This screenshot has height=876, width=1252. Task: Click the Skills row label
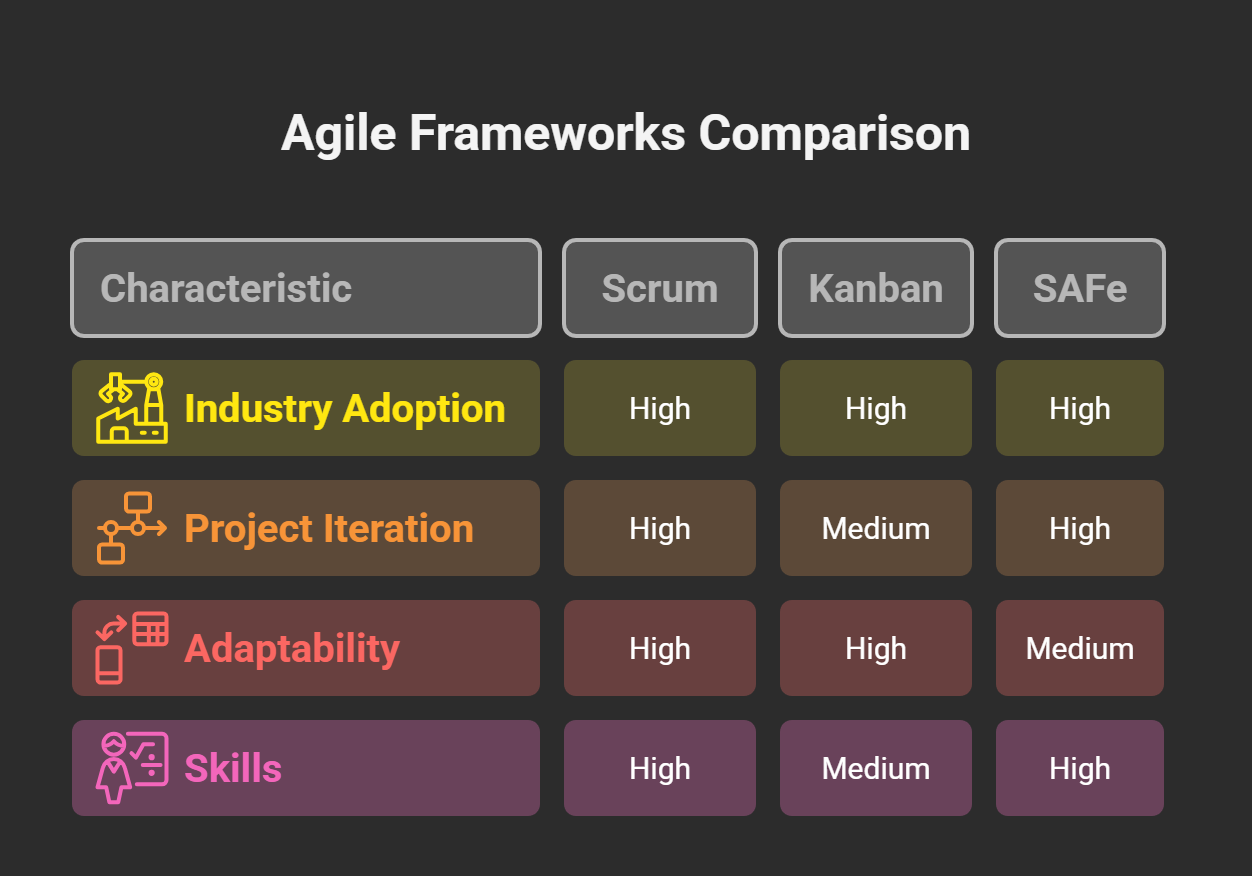point(233,768)
